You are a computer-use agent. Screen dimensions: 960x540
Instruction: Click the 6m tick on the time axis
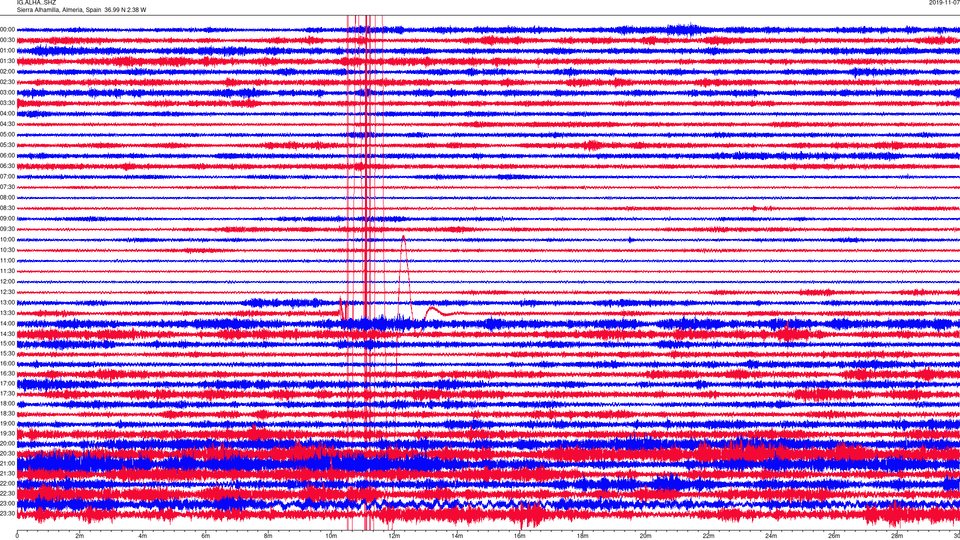tap(206, 536)
